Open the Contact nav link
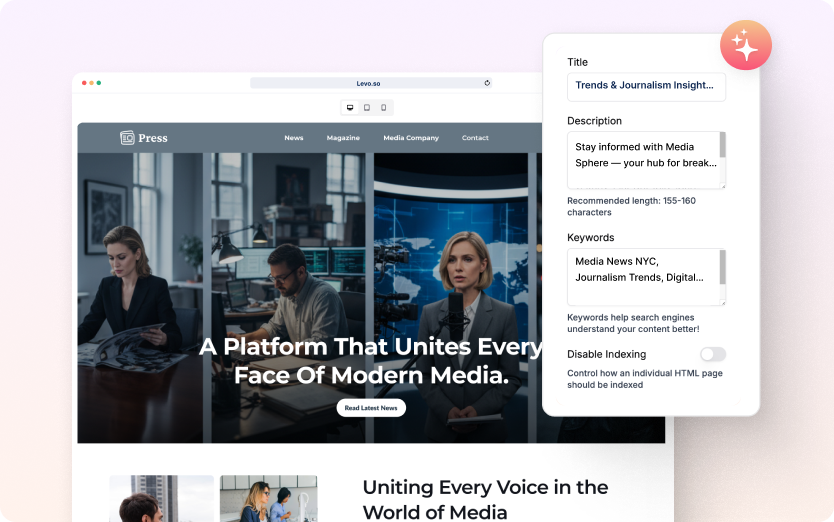This screenshot has width=834, height=522. point(475,138)
